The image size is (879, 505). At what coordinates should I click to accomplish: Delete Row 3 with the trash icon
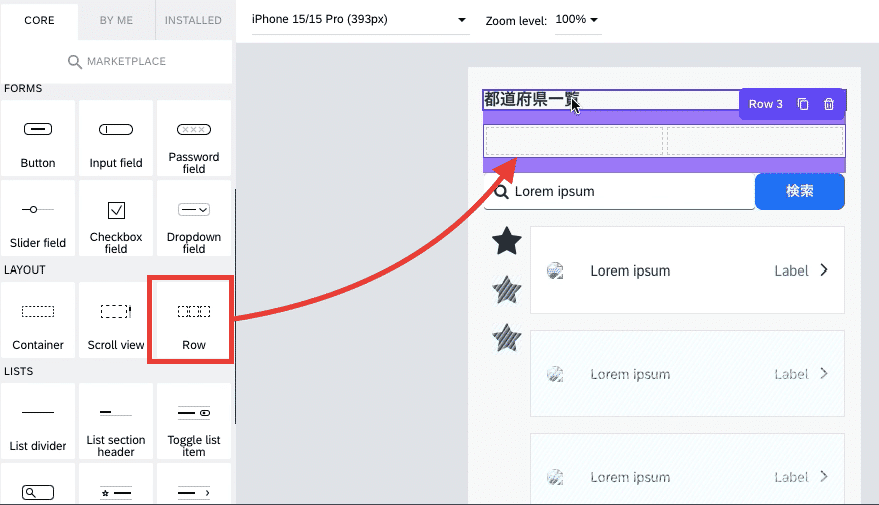(x=829, y=104)
